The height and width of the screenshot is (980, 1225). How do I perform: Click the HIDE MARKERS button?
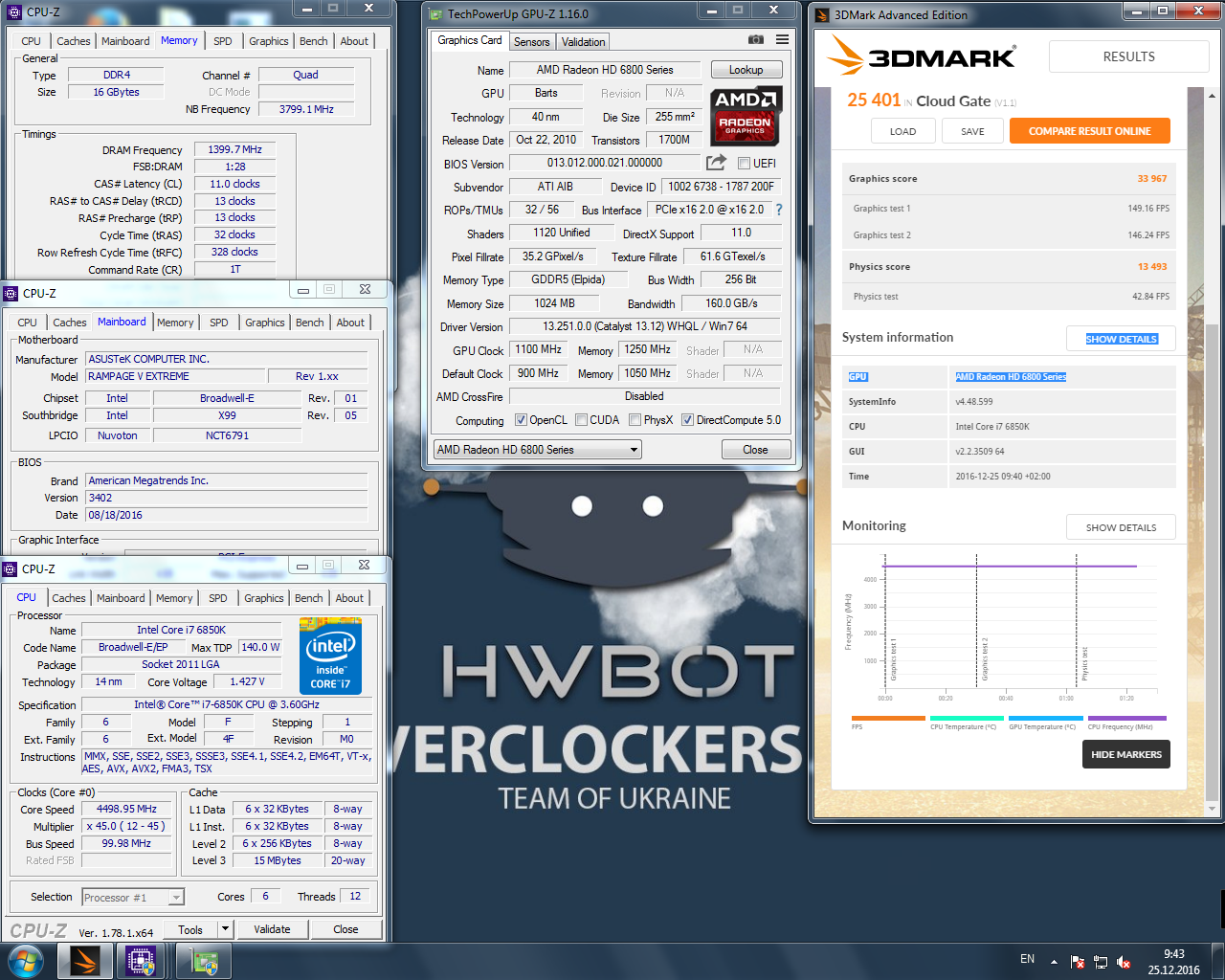[x=1126, y=754]
